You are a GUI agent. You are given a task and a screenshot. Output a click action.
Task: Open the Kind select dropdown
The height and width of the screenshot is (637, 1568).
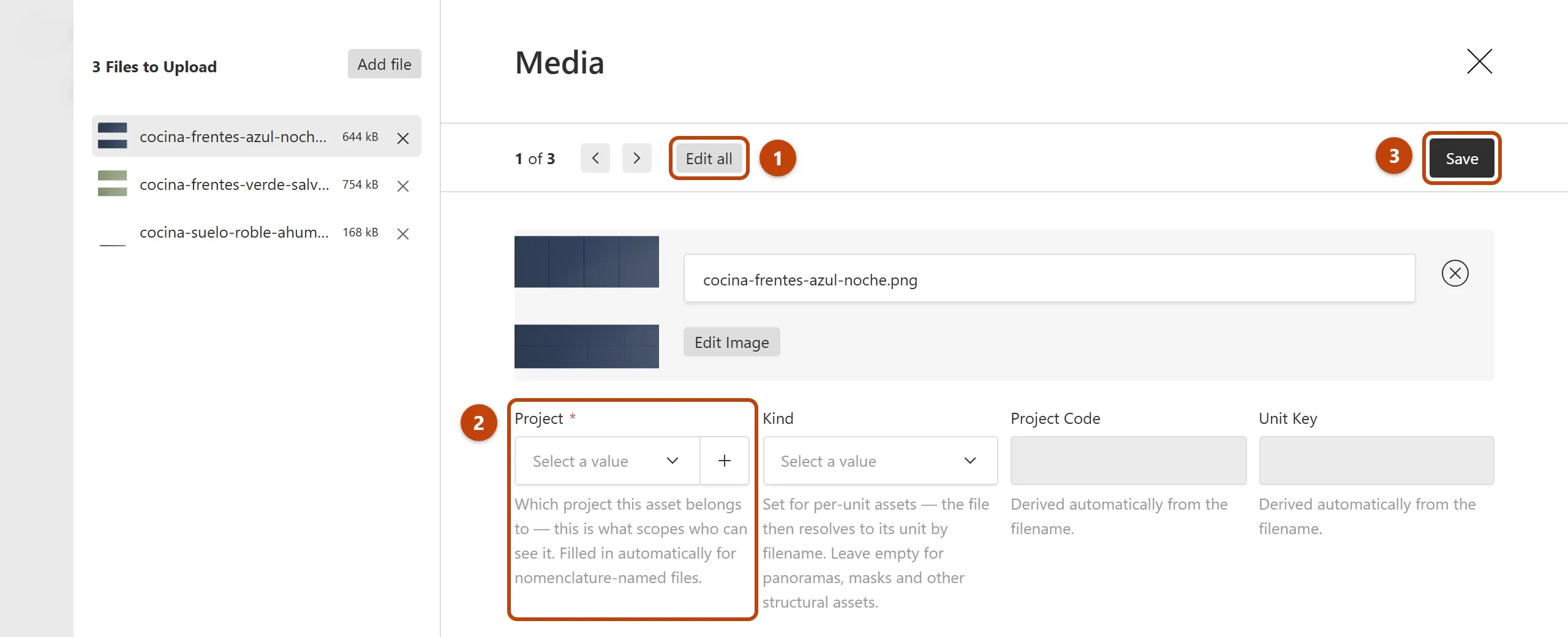(x=880, y=461)
